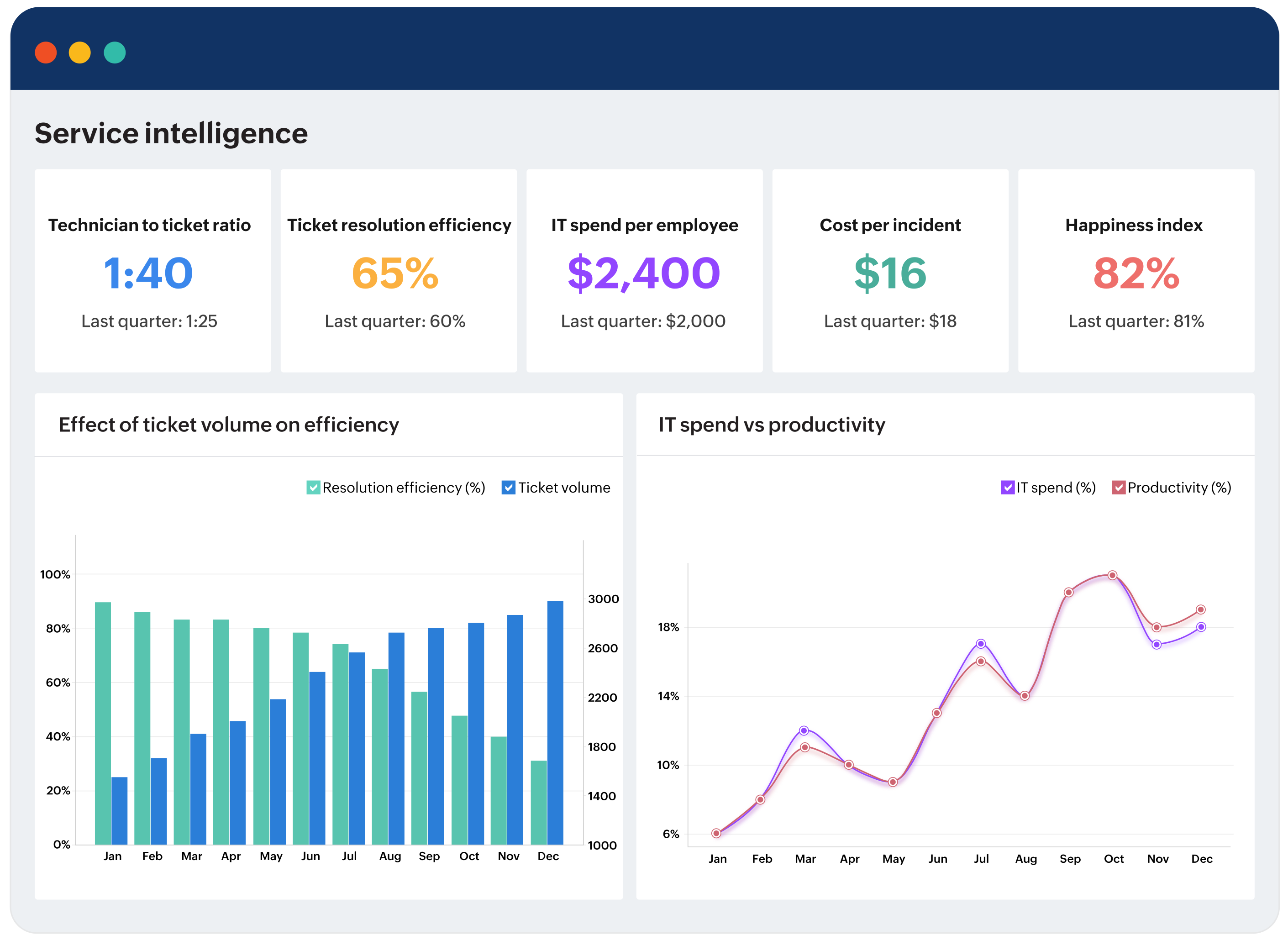
Task: Uncheck the Resolution efficiency (%) checkbox
Action: (313, 488)
